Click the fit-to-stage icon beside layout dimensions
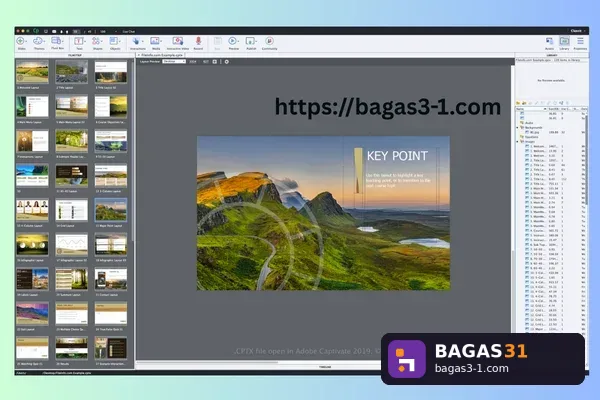The width and height of the screenshot is (600, 400). click(215, 62)
